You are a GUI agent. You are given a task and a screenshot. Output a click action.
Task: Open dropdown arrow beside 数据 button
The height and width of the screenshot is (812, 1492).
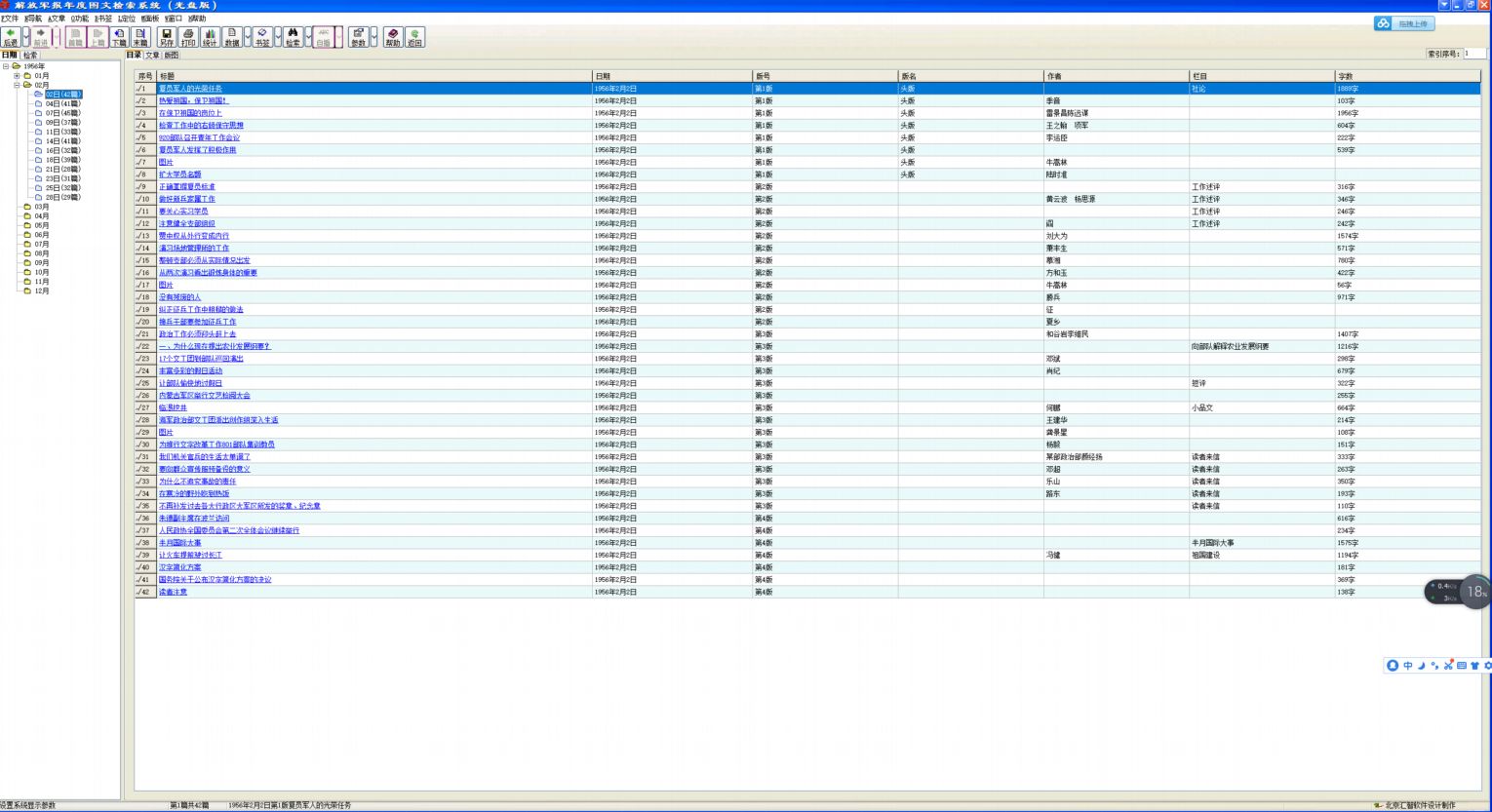pyautogui.click(x=248, y=37)
